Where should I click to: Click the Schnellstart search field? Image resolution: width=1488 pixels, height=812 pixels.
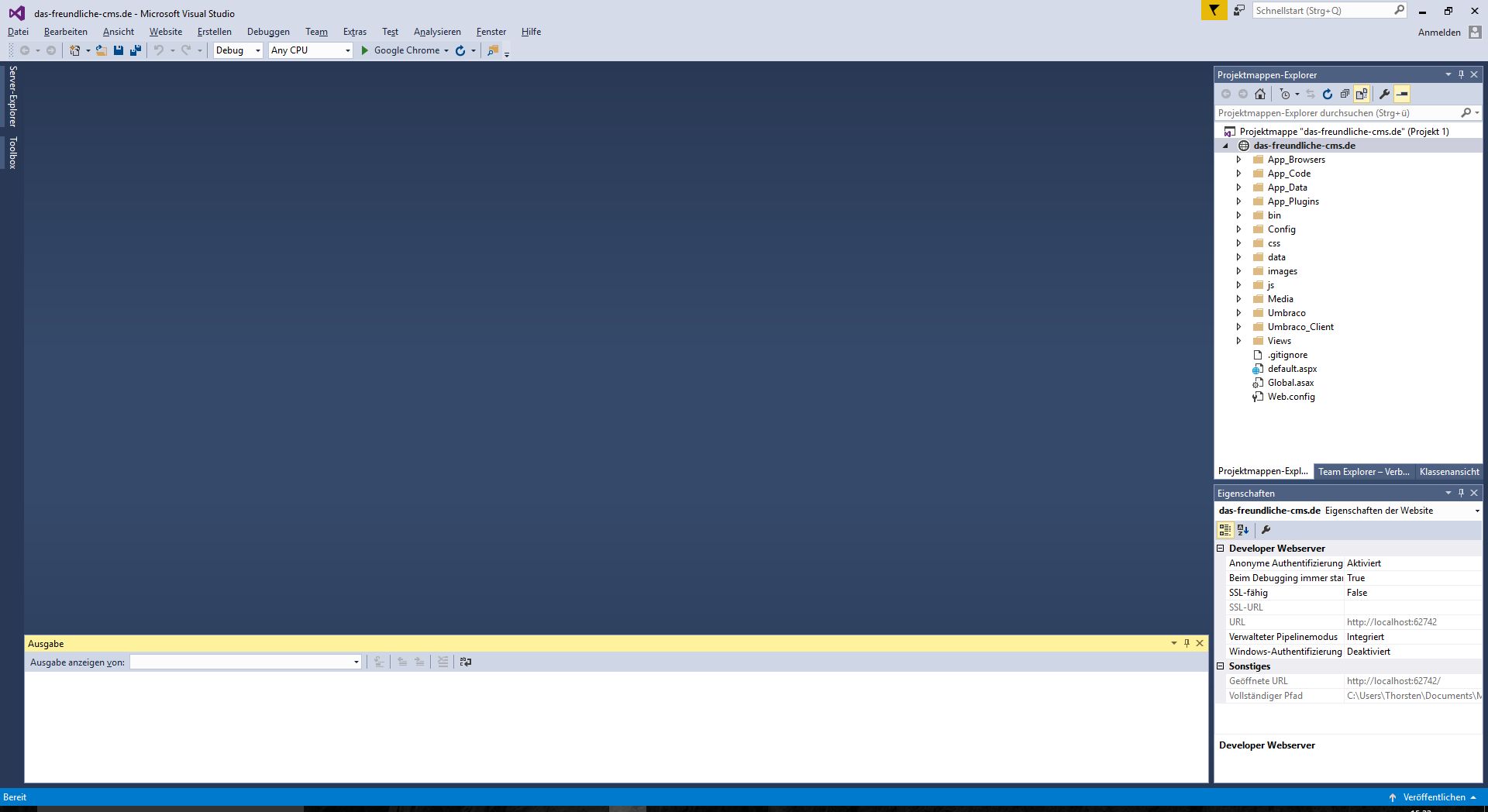pyautogui.click(x=1321, y=11)
